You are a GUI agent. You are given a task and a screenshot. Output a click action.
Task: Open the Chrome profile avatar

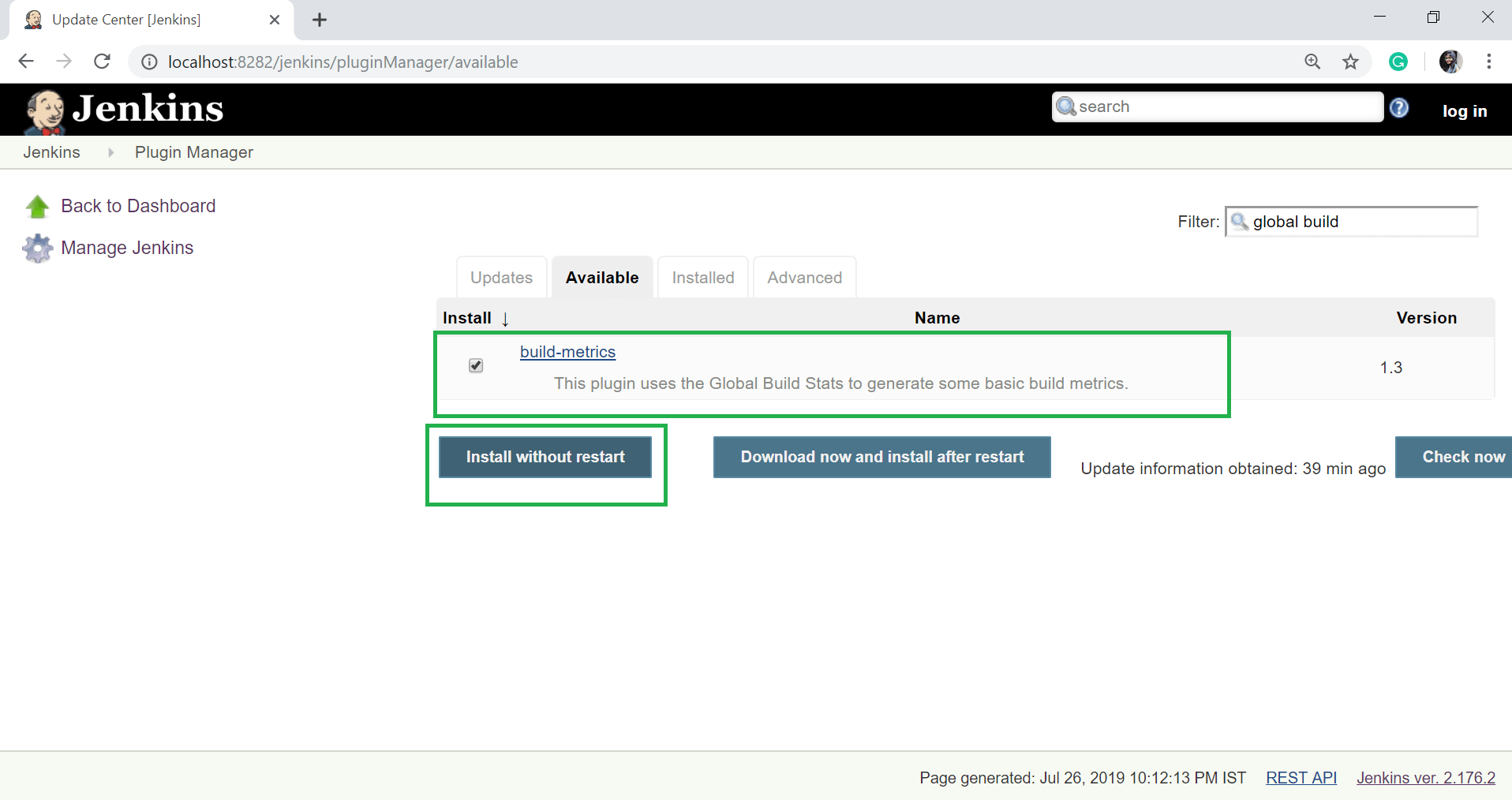click(x=1450, y=62)
